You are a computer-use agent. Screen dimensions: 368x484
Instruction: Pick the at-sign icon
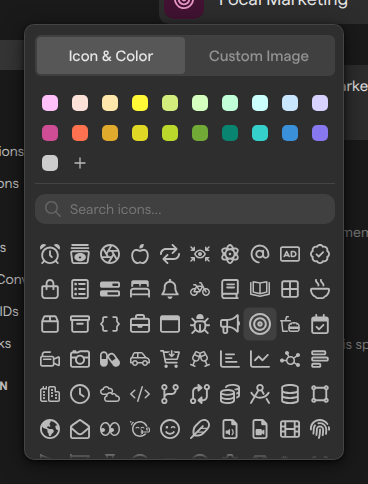(x=260, y=254)
